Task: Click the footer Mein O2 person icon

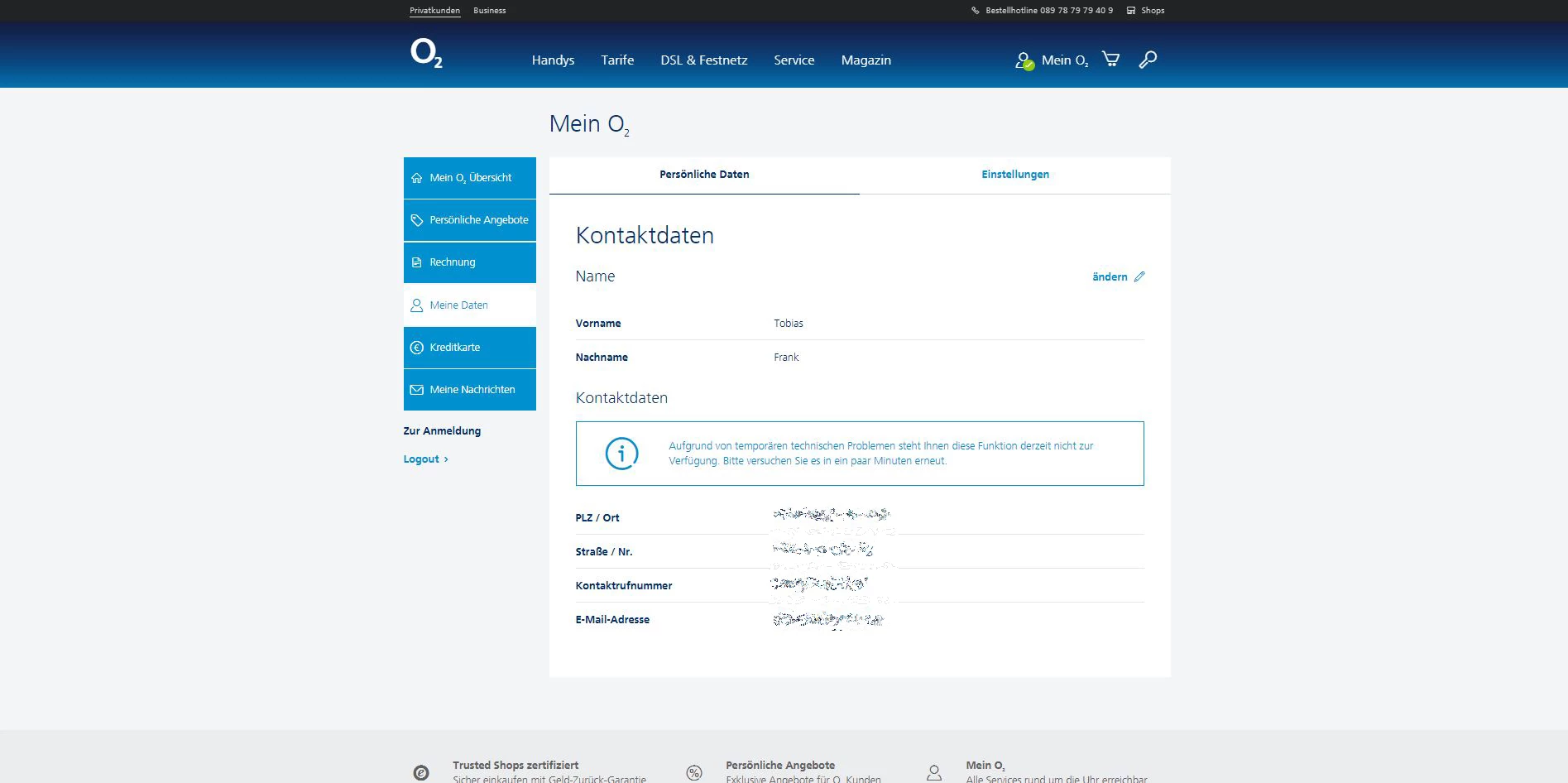Action: (x=934, y=773)
